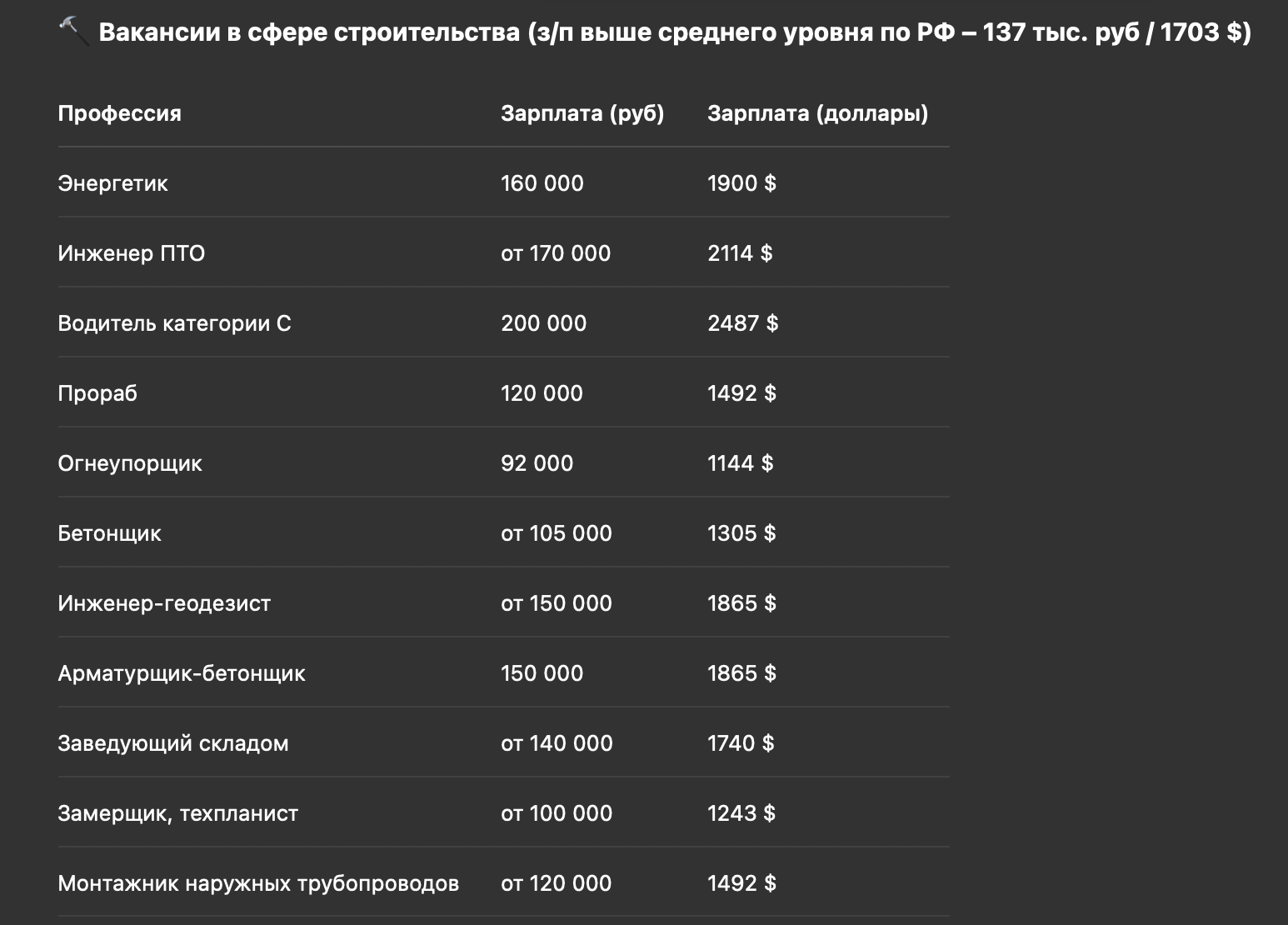Viewport: 1288px width, 925px height.
Task: Click the 200 000 ruble salary value
Action: pyautogui.click(x=543, y=323)
